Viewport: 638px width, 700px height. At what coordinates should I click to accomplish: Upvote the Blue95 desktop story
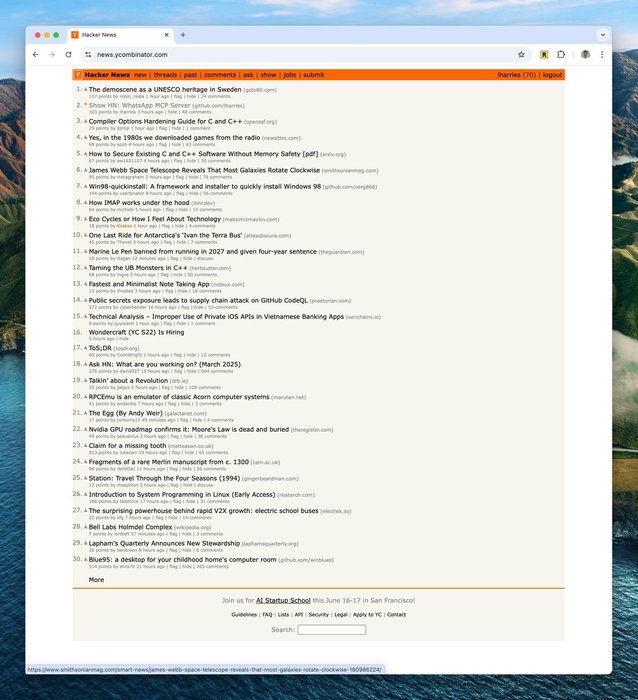pos(86,559)
